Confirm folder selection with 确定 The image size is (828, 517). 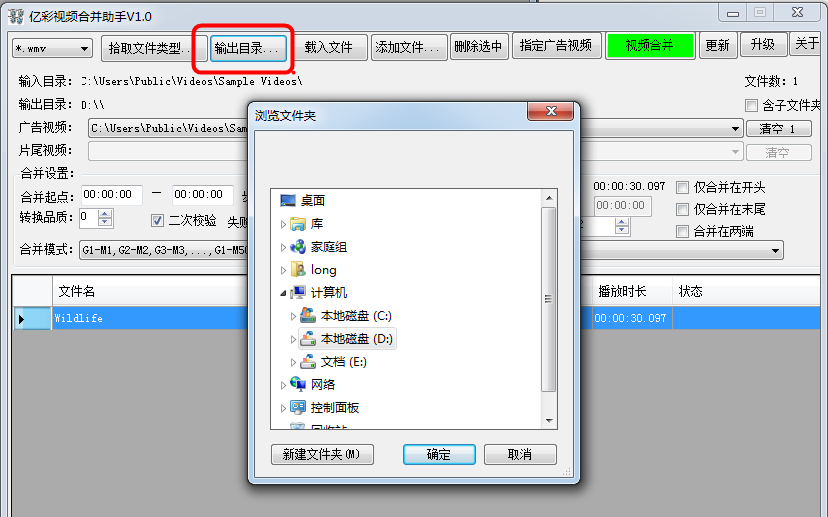pyautogui.click(x=439, y=455)
